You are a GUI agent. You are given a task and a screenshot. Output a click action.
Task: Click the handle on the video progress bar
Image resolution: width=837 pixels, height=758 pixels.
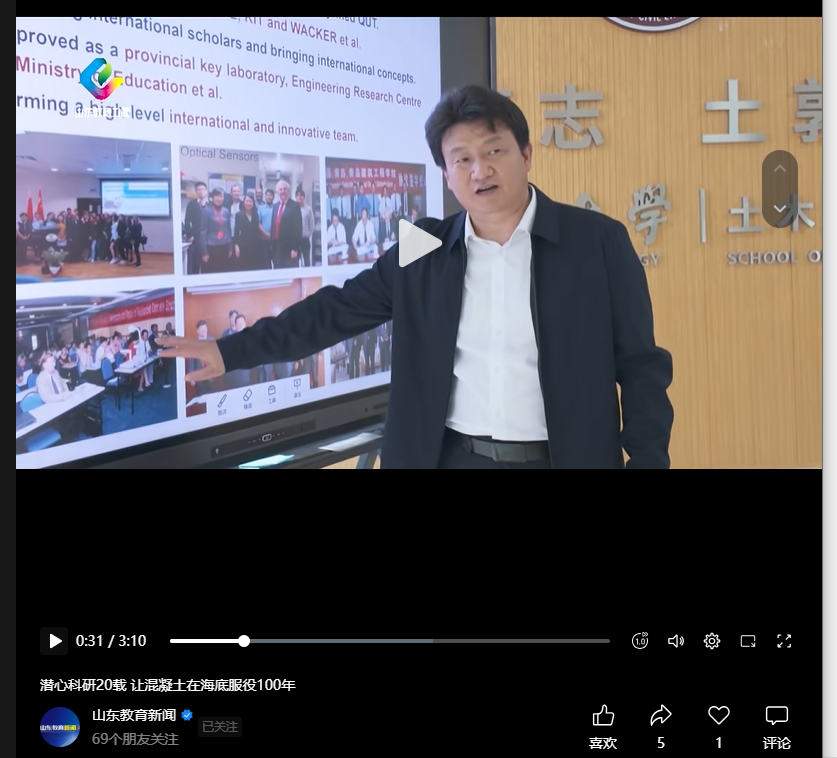pyautogui.click(x=244, y=641)
